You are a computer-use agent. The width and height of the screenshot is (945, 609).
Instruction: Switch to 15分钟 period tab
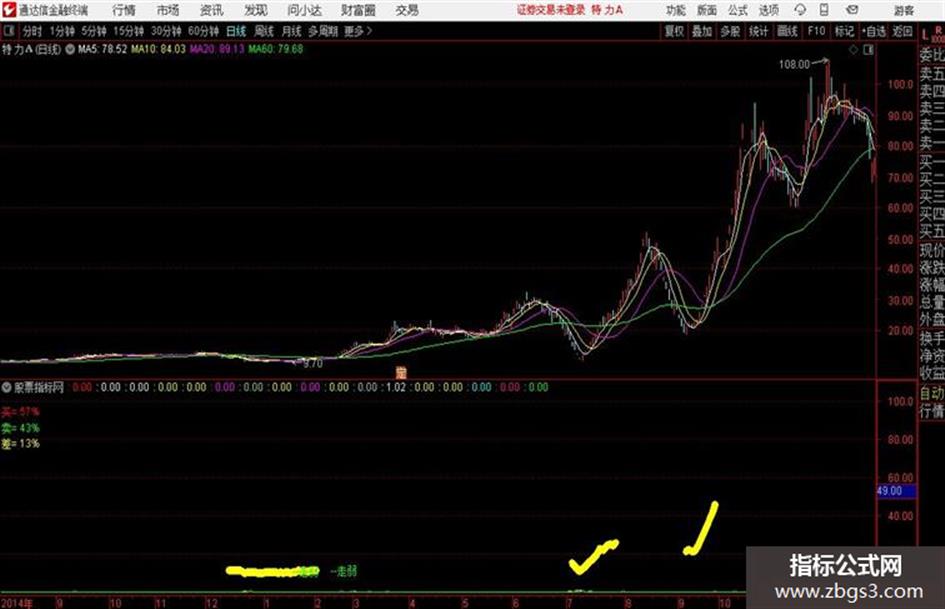point(129,31)
